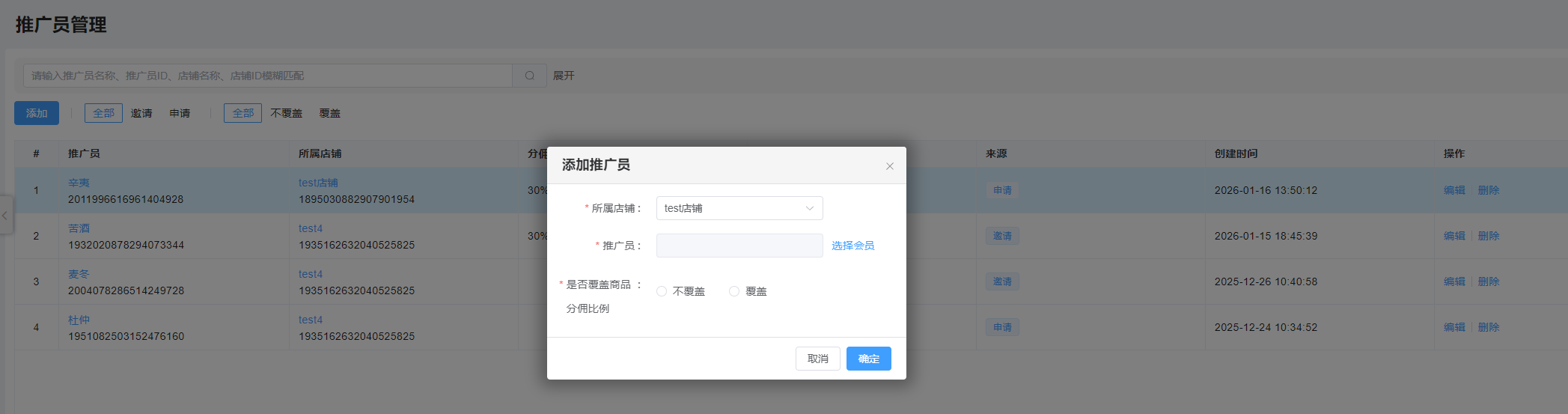Open promoter 苦酒 link
Viewport: 1568px width, 414px height.
tap(79, 228)
